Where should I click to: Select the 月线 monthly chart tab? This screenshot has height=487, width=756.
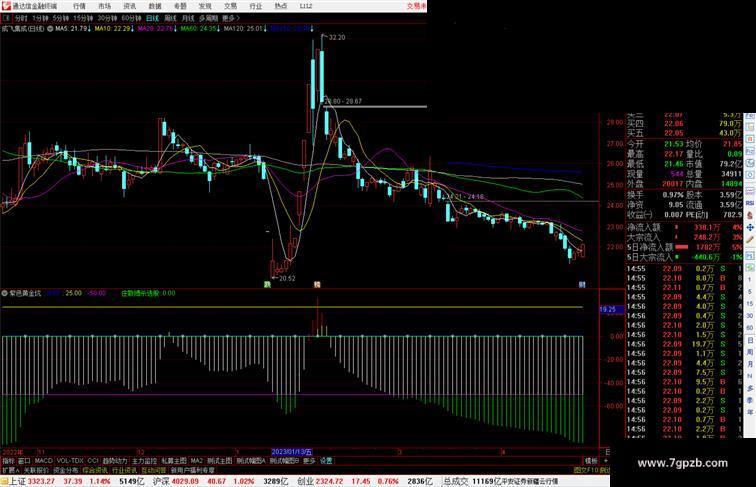(x=188, y=18)
